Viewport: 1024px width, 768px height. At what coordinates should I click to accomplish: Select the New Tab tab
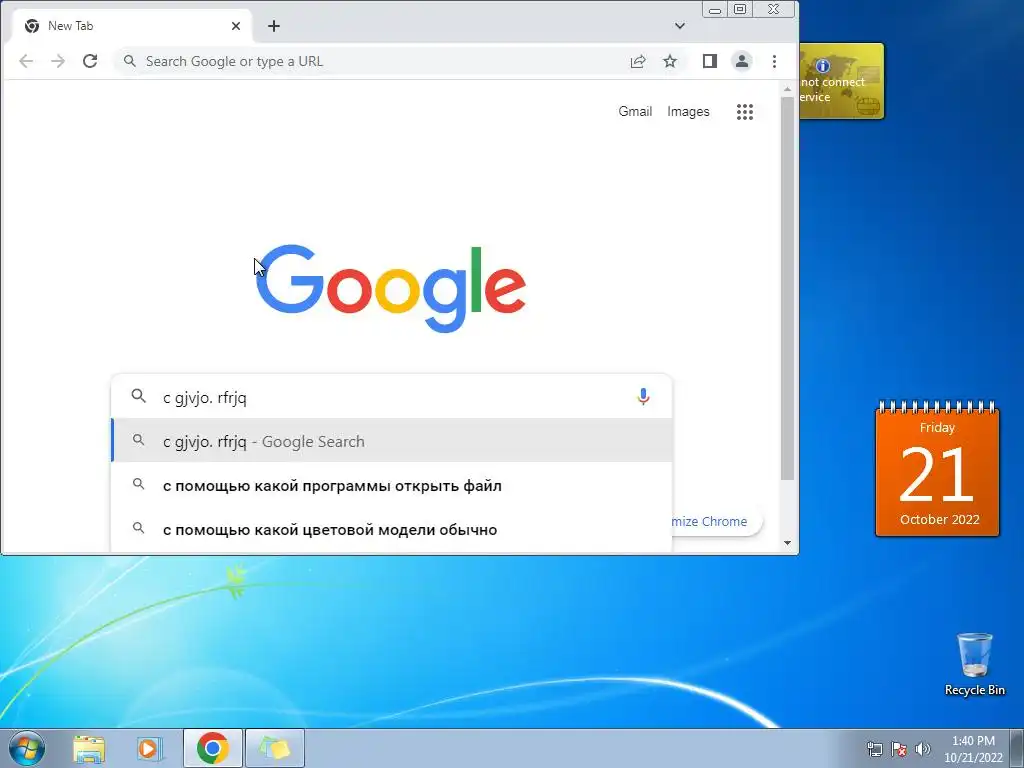pos(131,26)
